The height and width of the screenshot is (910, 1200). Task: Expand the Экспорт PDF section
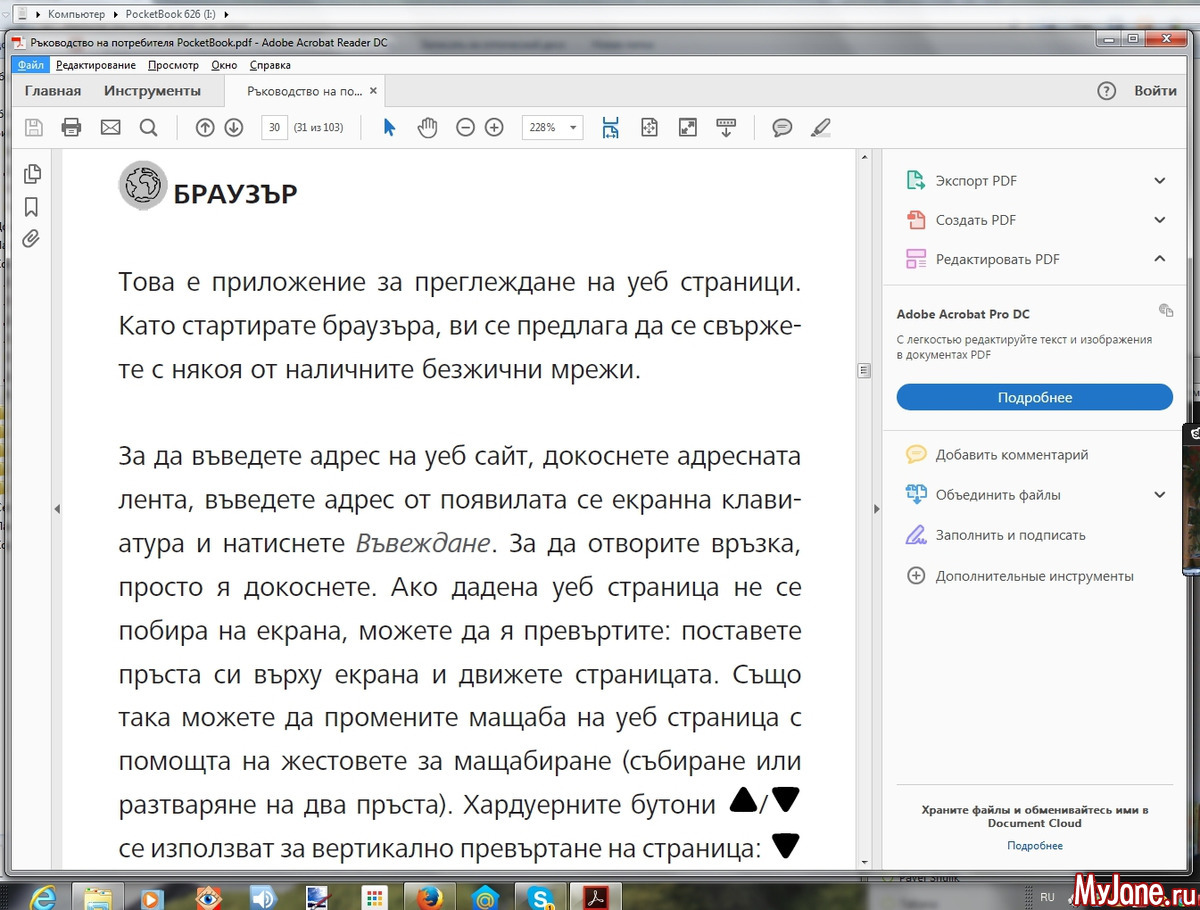pyautogui.click(x=1159, y=181)
